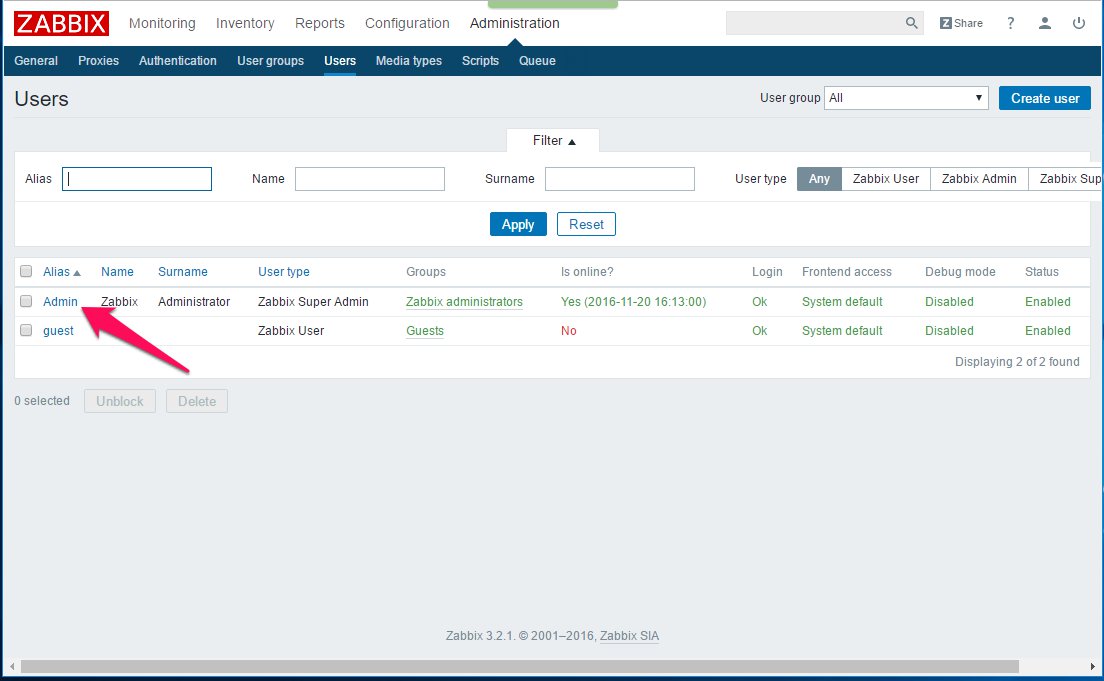The image size is (1104, 681).
Task: Open the user profile icon
Action: pyautogui.click(x=1045, y=23)
